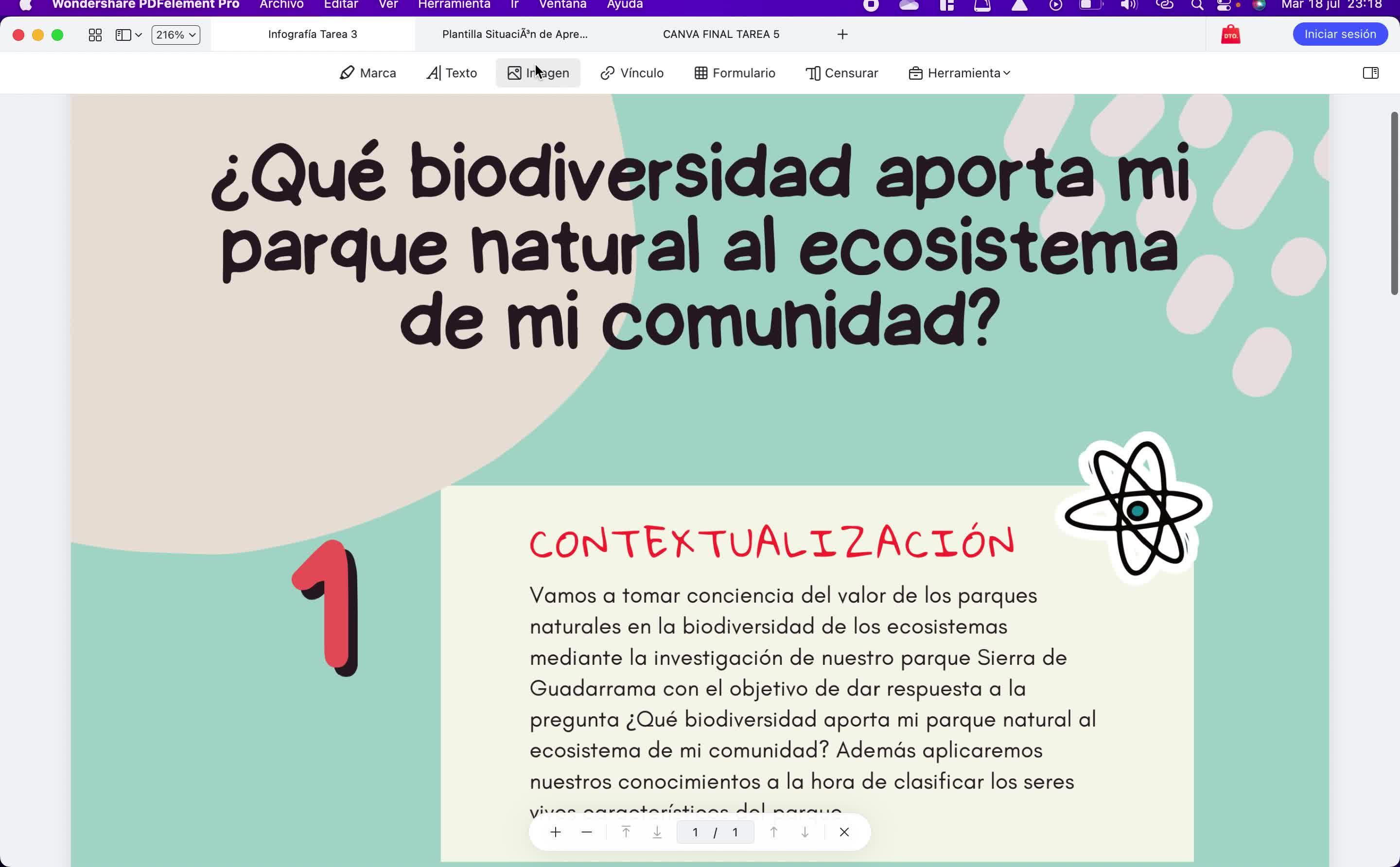Choose the Censurar redaction tool
This screenshot has width=1400, height=867.
tap(842, 73)
